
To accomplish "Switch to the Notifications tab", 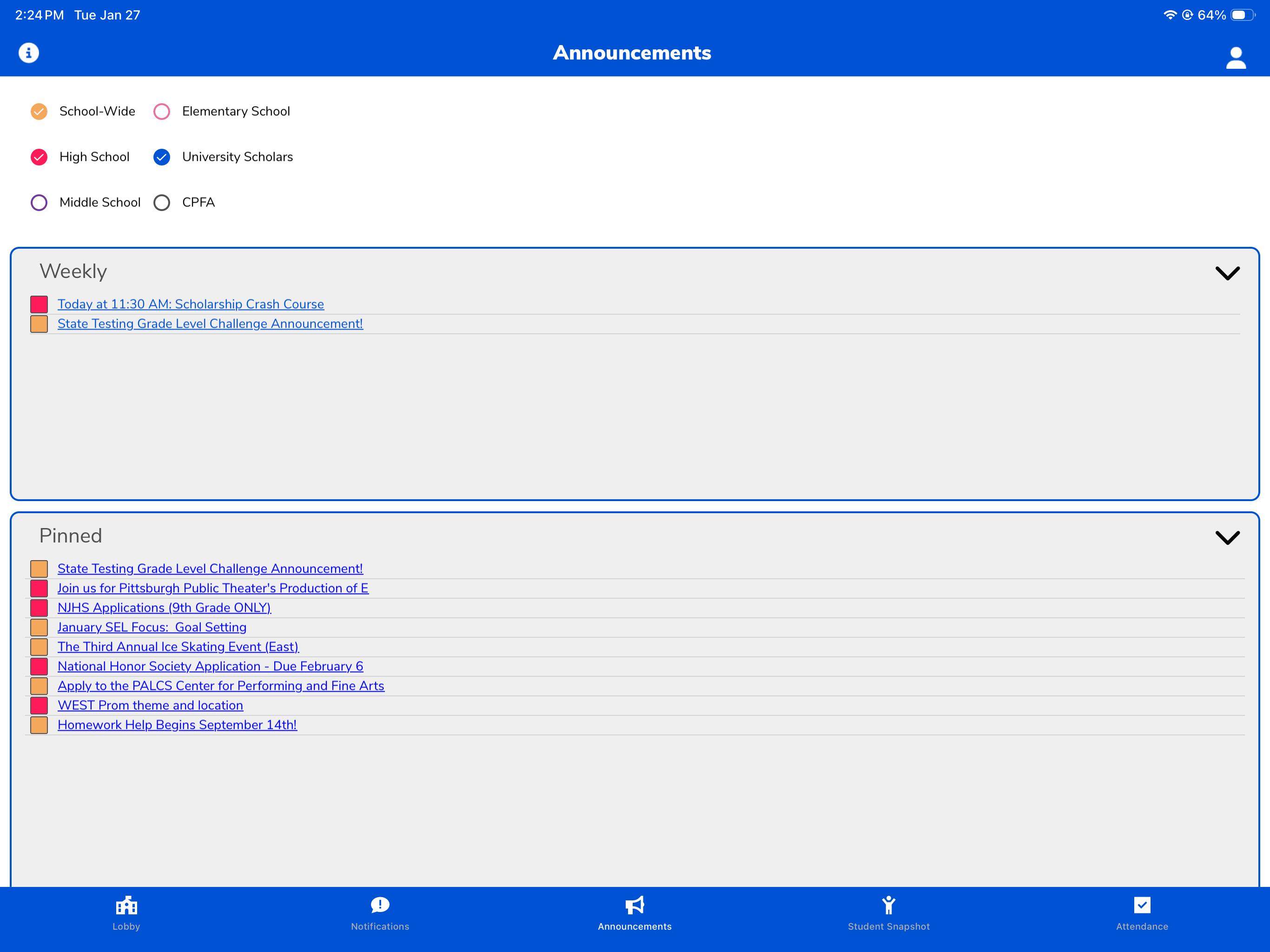I will (380, 927).
